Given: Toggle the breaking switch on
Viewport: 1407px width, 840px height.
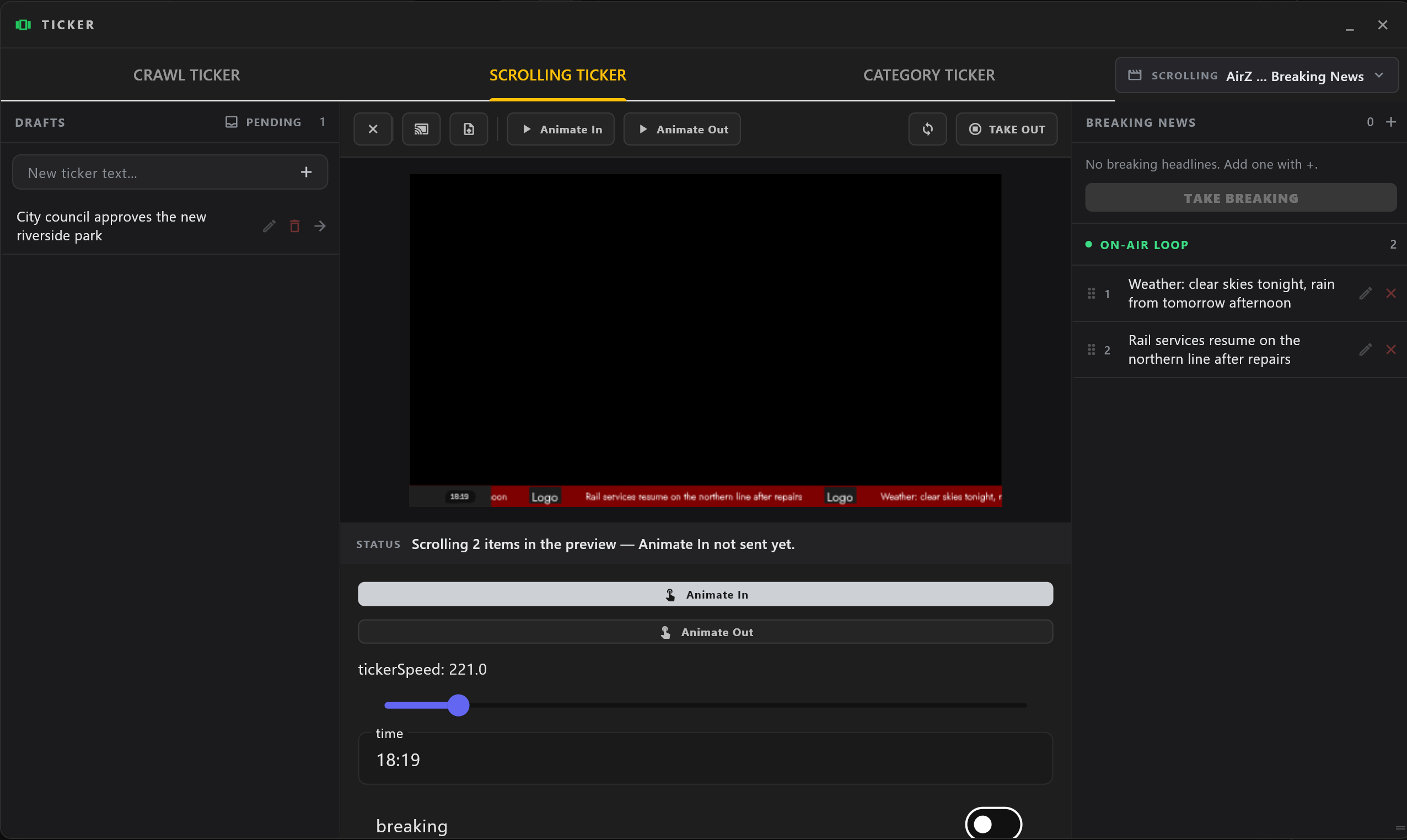Looking at the screenshot, I should [993, 824].
